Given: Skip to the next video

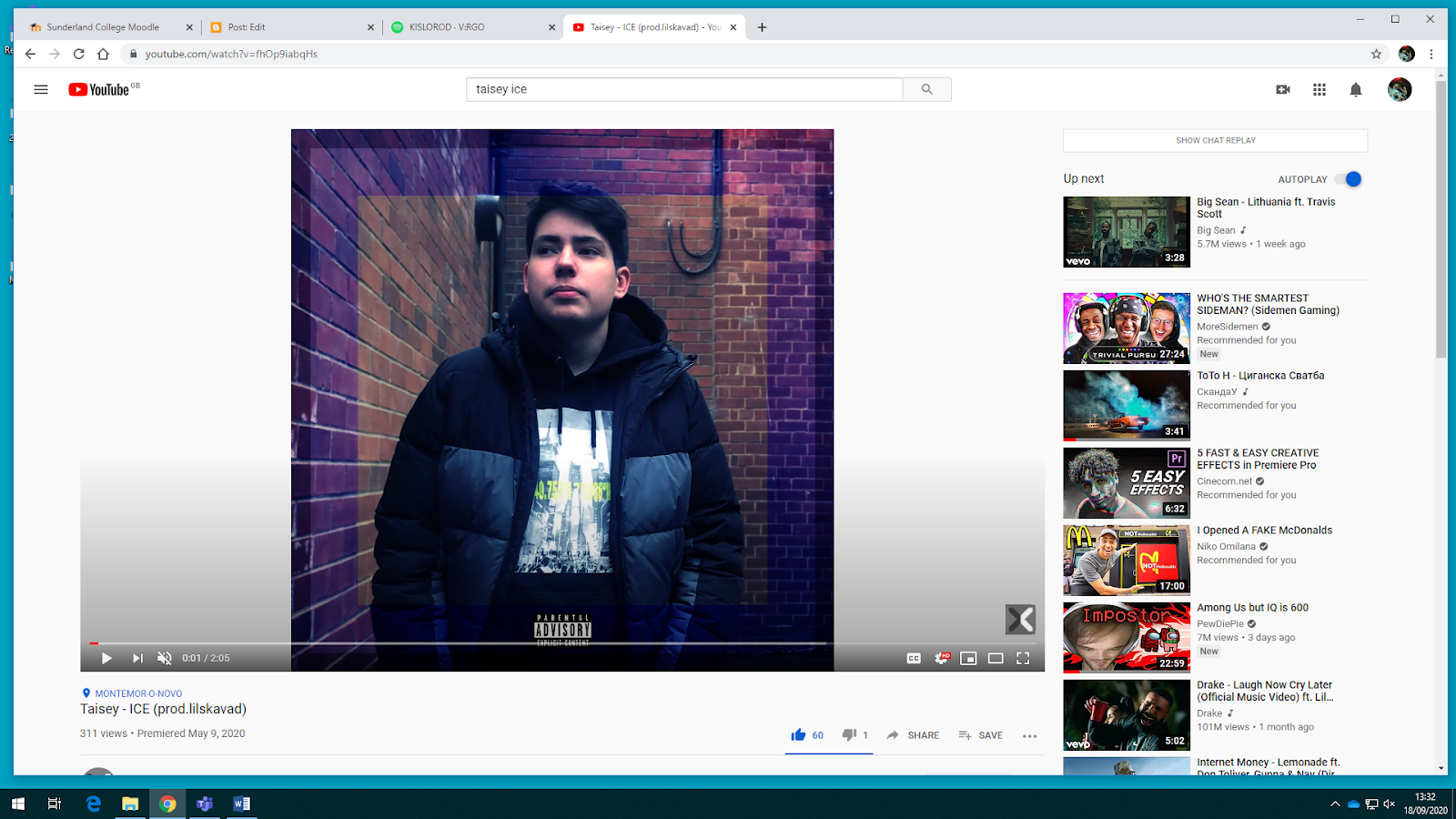Looking at the screenshot, I should point(137,658).
